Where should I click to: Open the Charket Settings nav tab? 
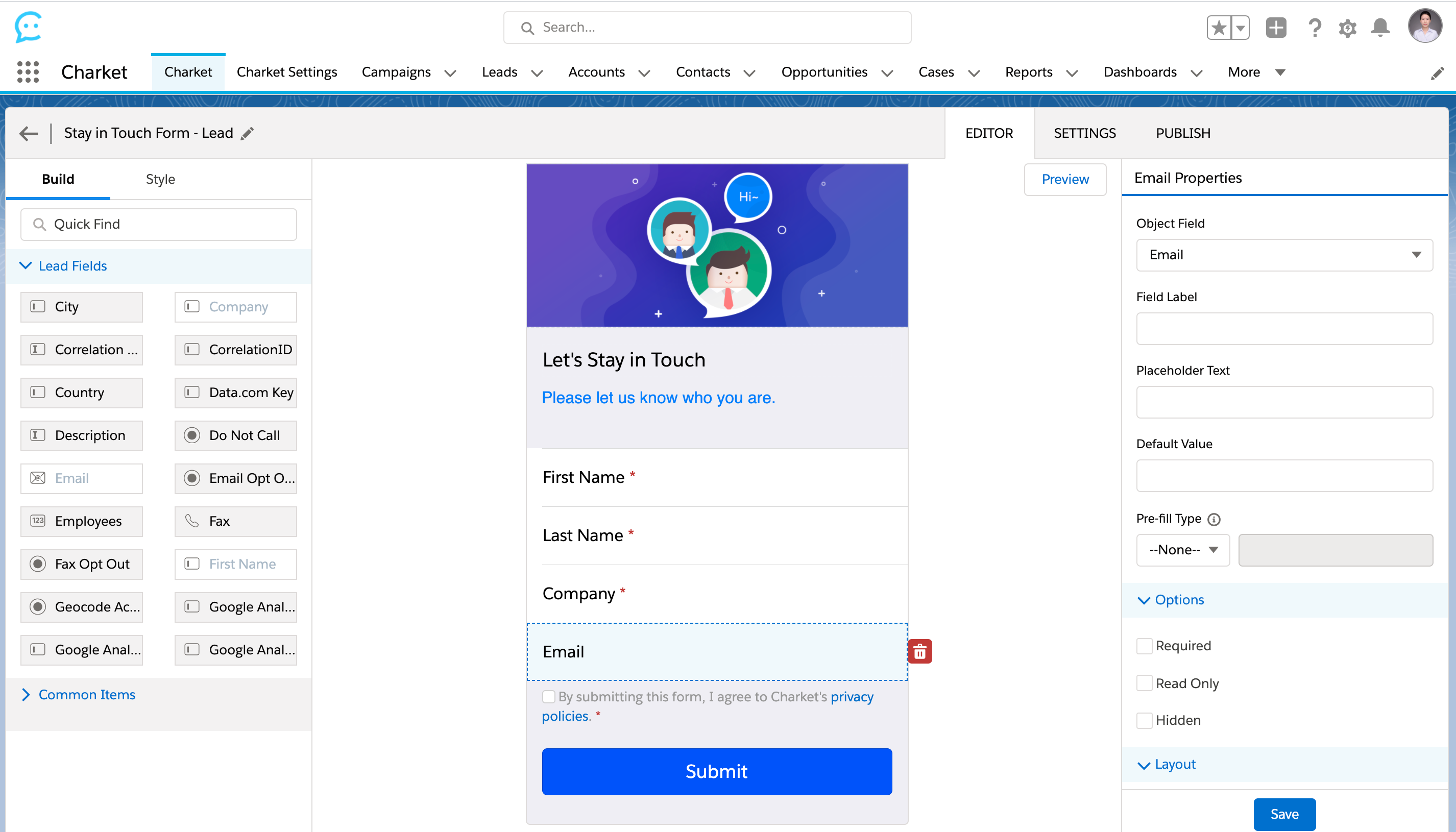click(286, 72)
